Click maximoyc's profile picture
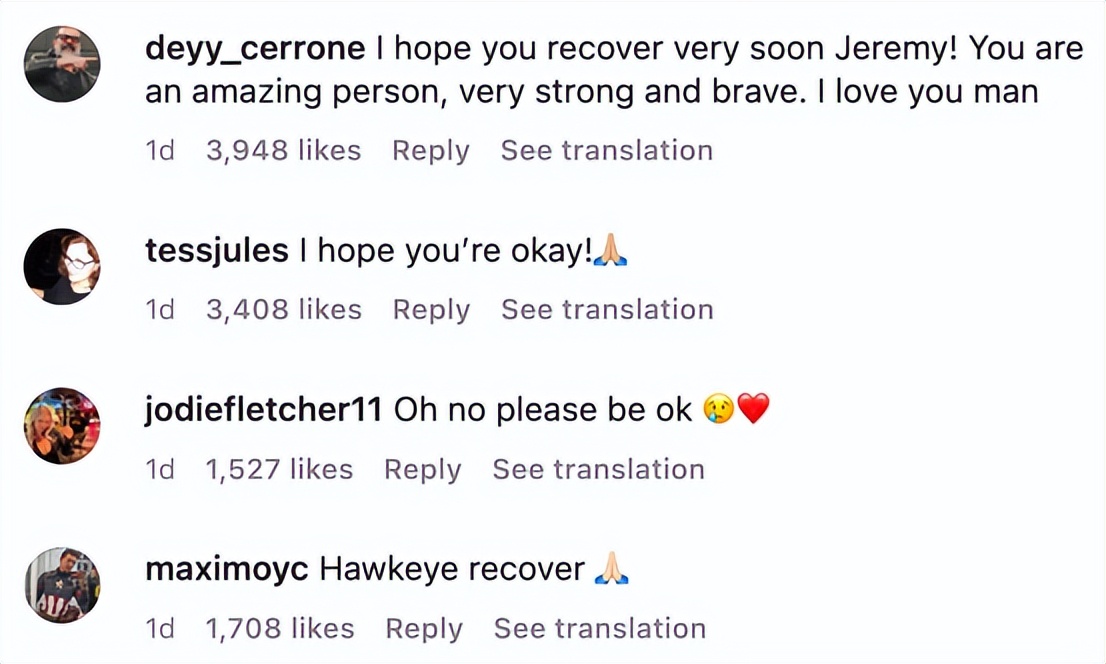1106x664 pixels. click(62, 585)
